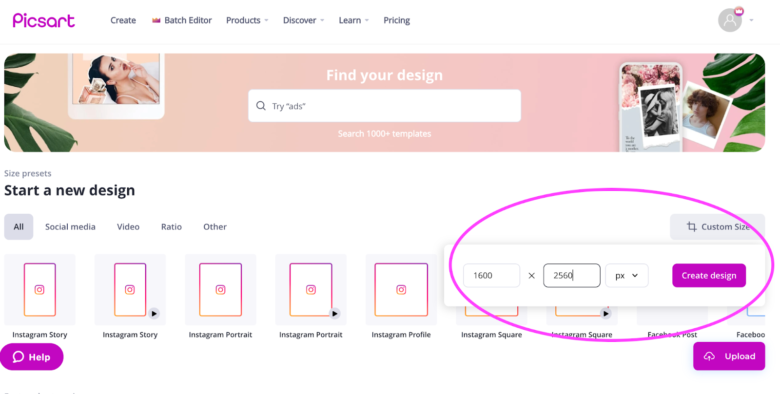780x394 pixels.
Task: Open the user profile avatar
Action: pos(730,20)
